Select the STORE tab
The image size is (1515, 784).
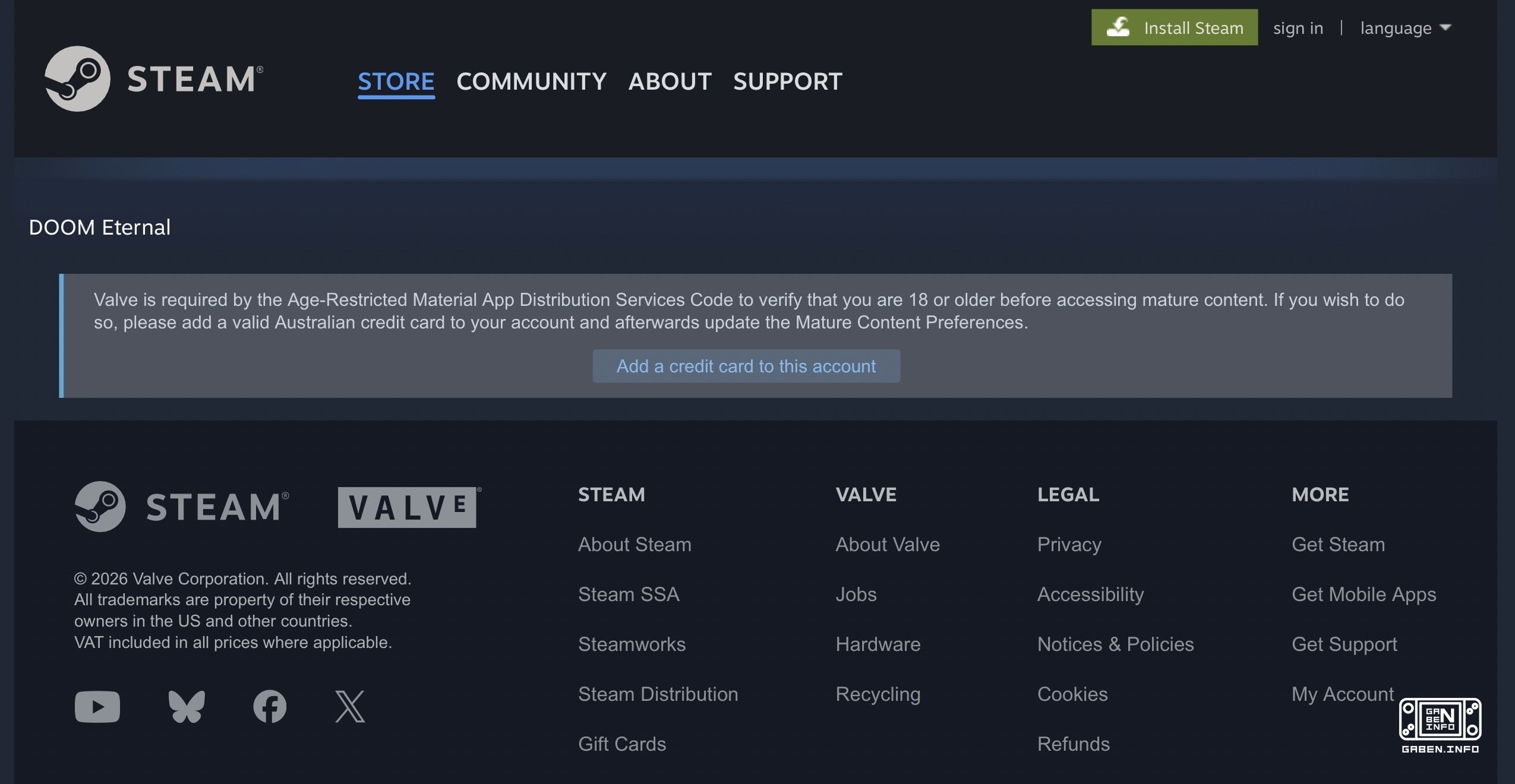pos(396,81)
